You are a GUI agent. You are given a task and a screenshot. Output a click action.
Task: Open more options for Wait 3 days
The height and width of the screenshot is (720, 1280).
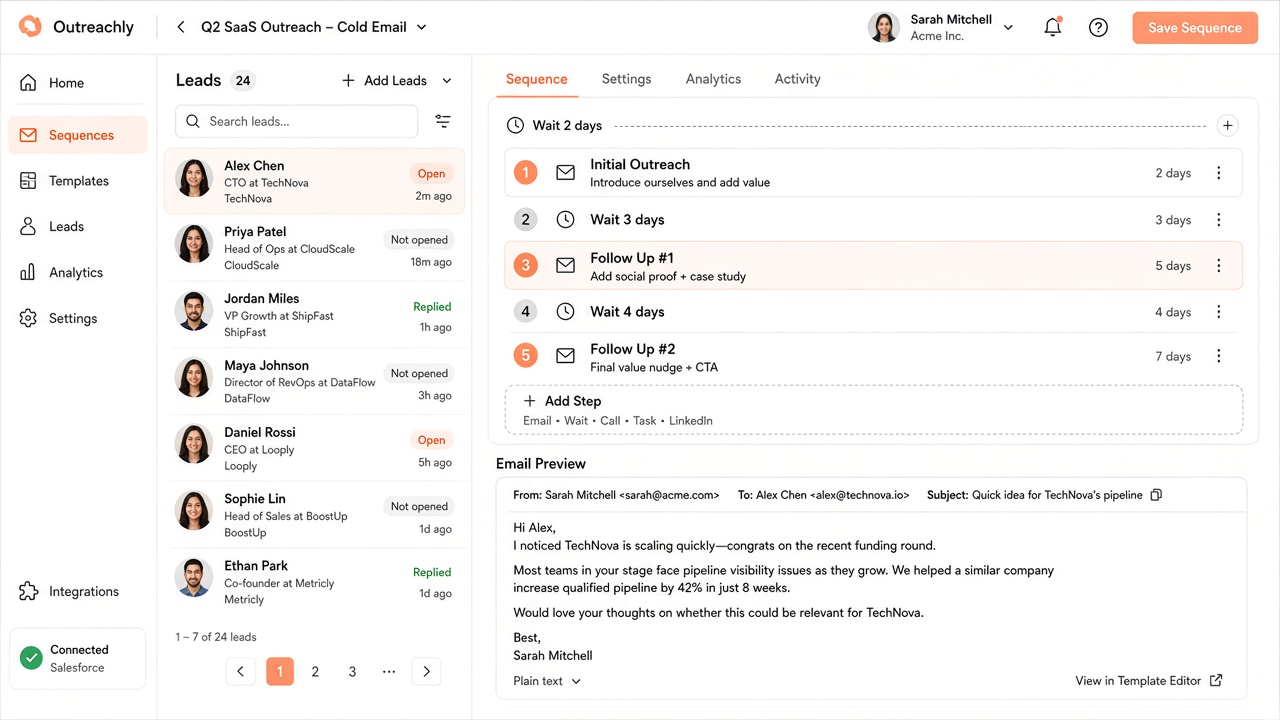click(1218, 220)
